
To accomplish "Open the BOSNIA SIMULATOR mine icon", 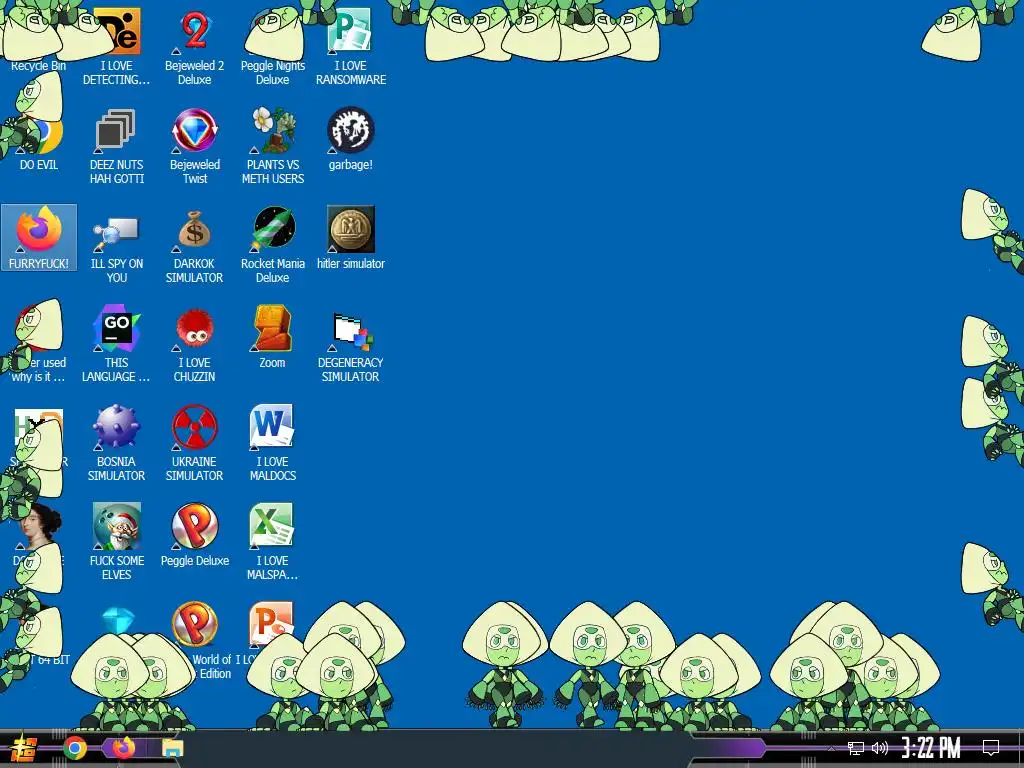I will 116,443.
